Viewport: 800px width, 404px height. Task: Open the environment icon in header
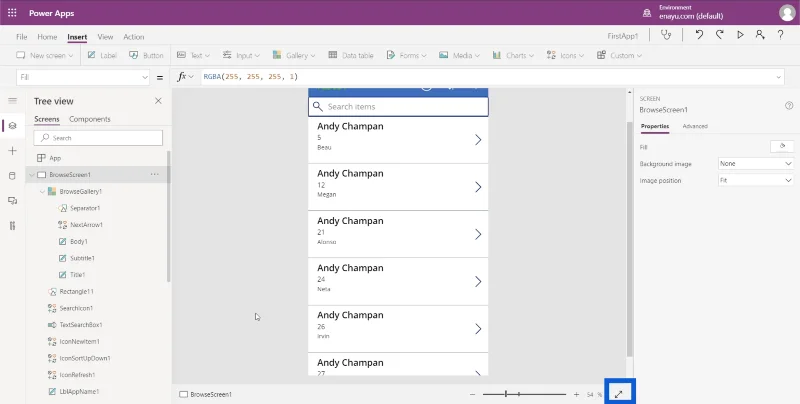[647, 13]
